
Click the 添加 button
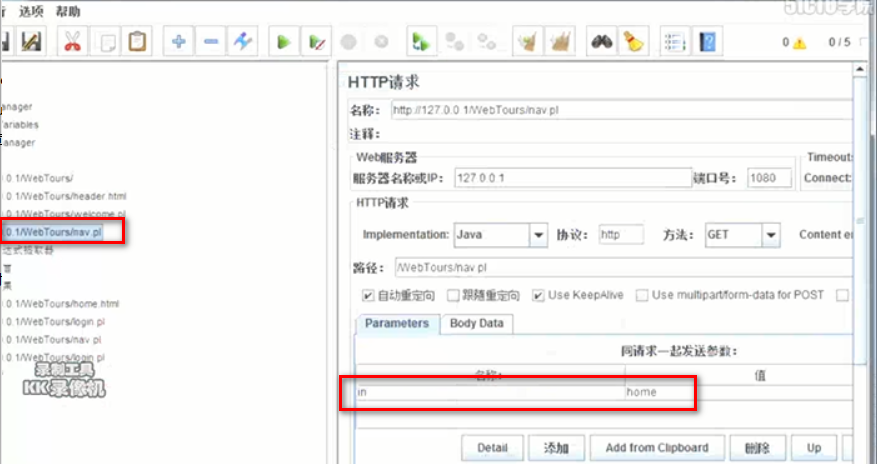(557, 448)
